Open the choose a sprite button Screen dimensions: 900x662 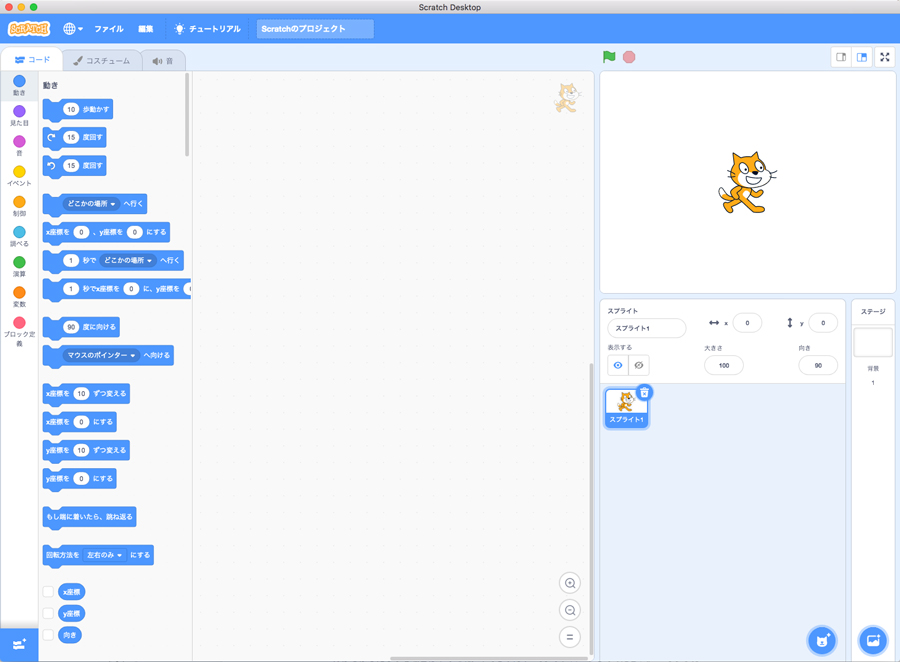pos(822,640)
